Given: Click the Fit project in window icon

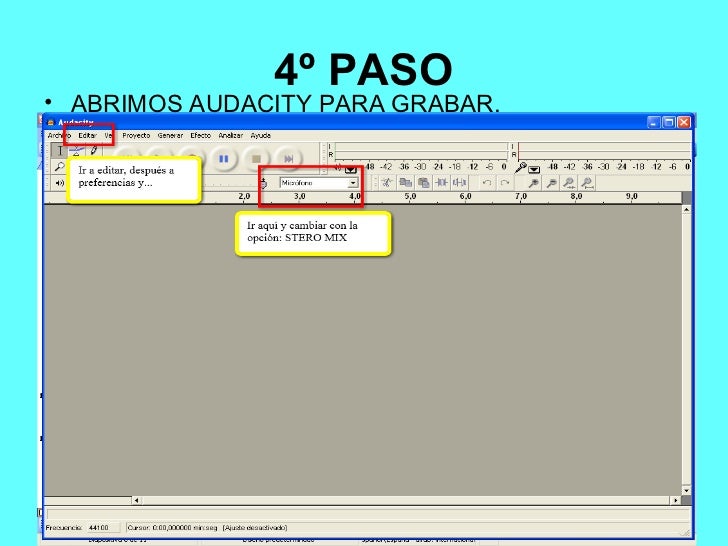Looking at the screenshot, I should [x=587, y=183].
